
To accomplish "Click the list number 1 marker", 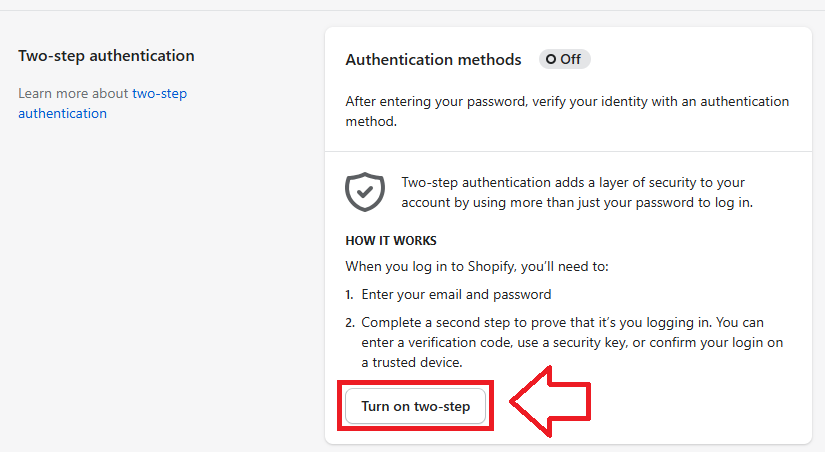I will (x=350, y=295).
